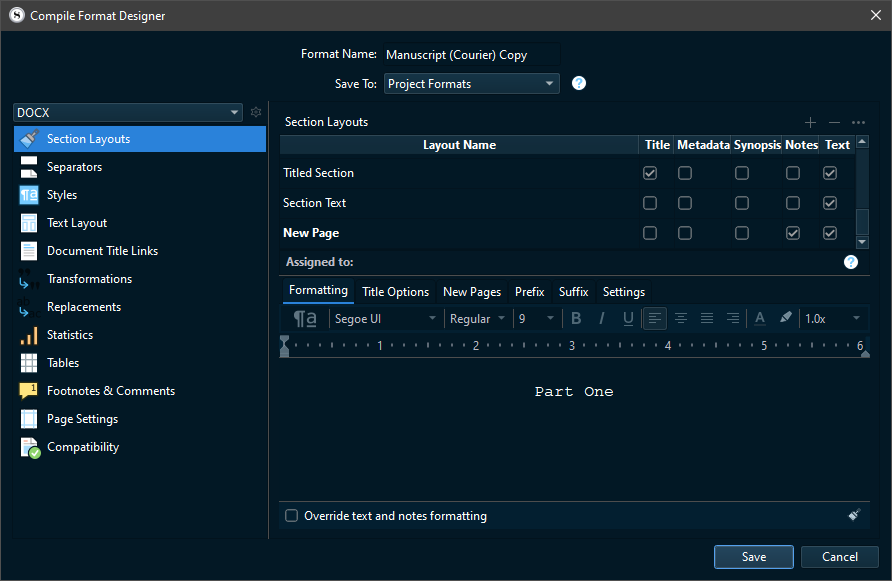This screenshot has height=581, width=892.
Task: Click the Styles pilcrow icon in sidebar
Action: (29, 195)
